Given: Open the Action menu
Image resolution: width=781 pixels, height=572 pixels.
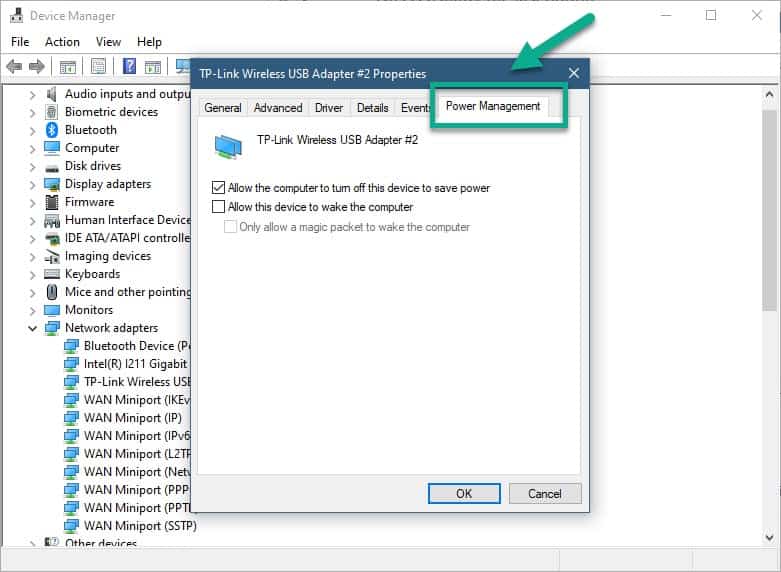Looking at the screenshot, I should 62,42.
